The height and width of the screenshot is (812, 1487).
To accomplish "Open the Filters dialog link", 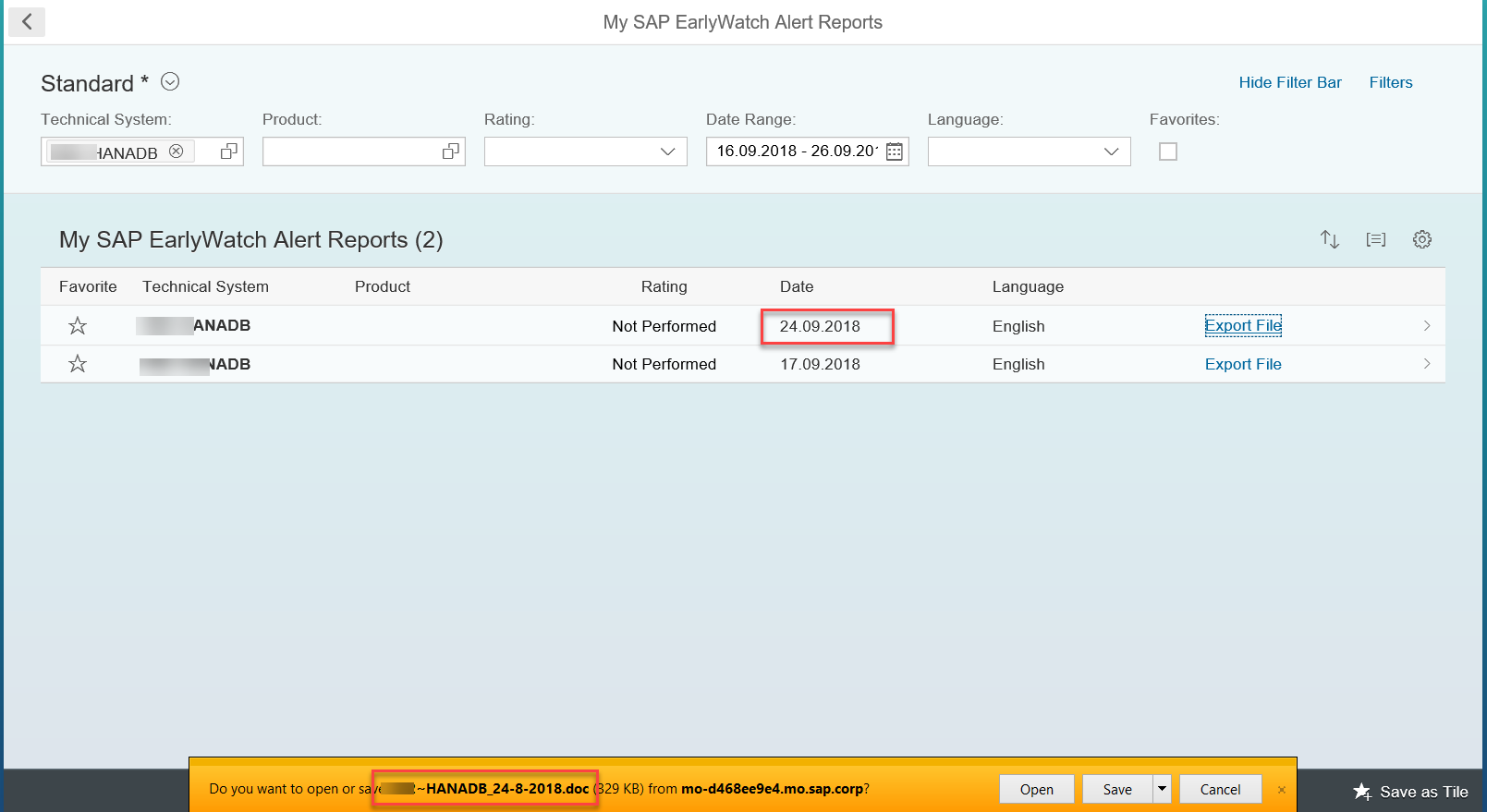I will pyautogui.click(x=1390, y=82).
